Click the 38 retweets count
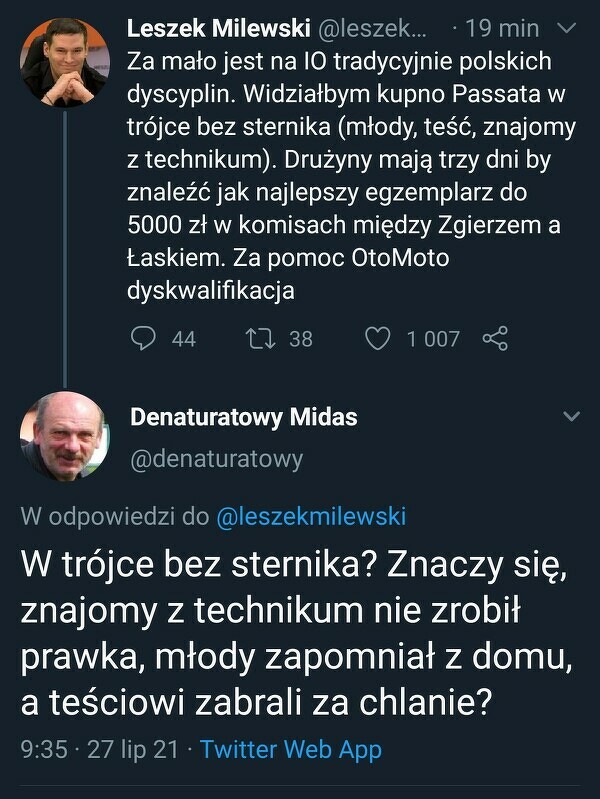The width and height of the screenshot is (600, 799). (300, 339)
